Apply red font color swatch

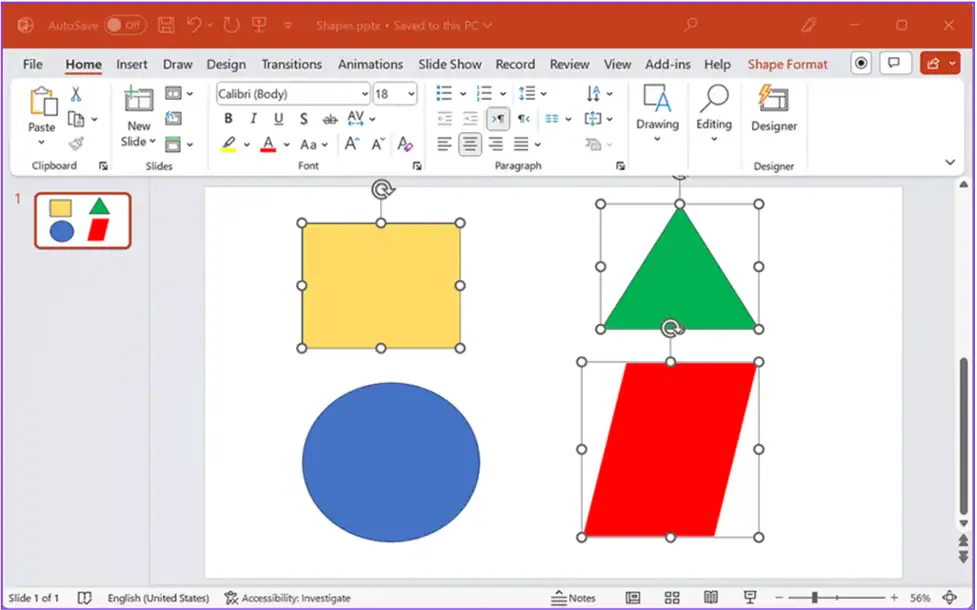(268, 145)
